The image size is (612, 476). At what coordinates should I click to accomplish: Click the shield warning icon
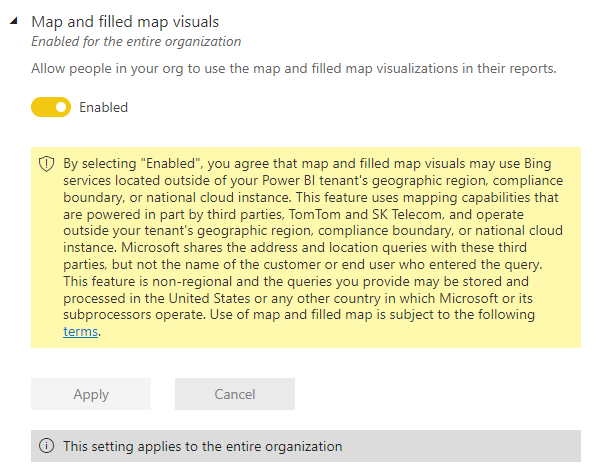click(x=46, y=163)
